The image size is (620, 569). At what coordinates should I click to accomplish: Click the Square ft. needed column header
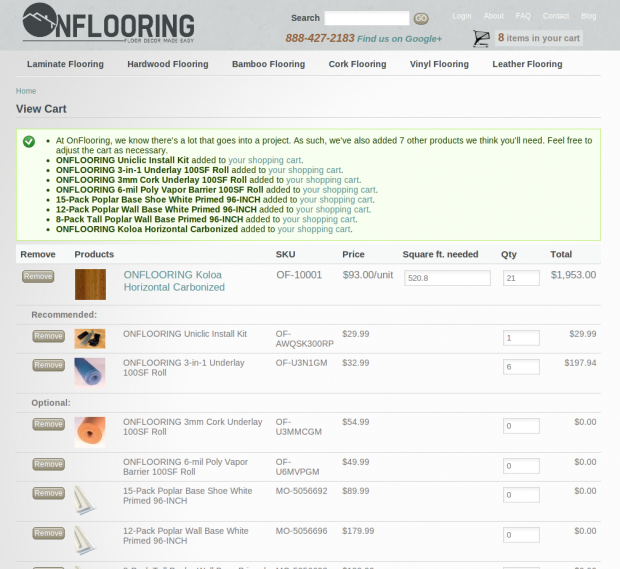(440, 254)
